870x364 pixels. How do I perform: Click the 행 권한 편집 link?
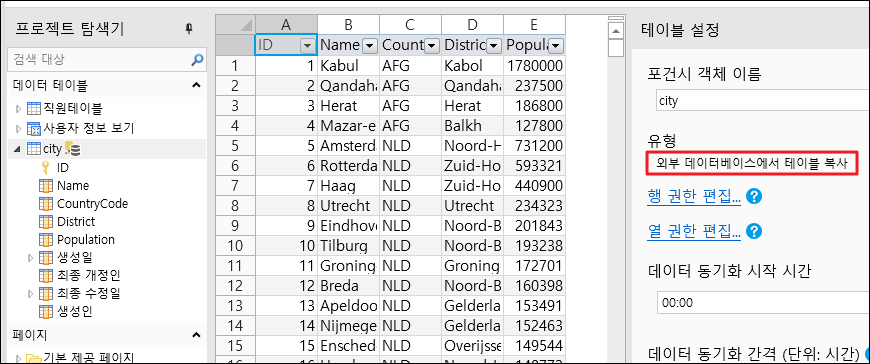[694, 196]
